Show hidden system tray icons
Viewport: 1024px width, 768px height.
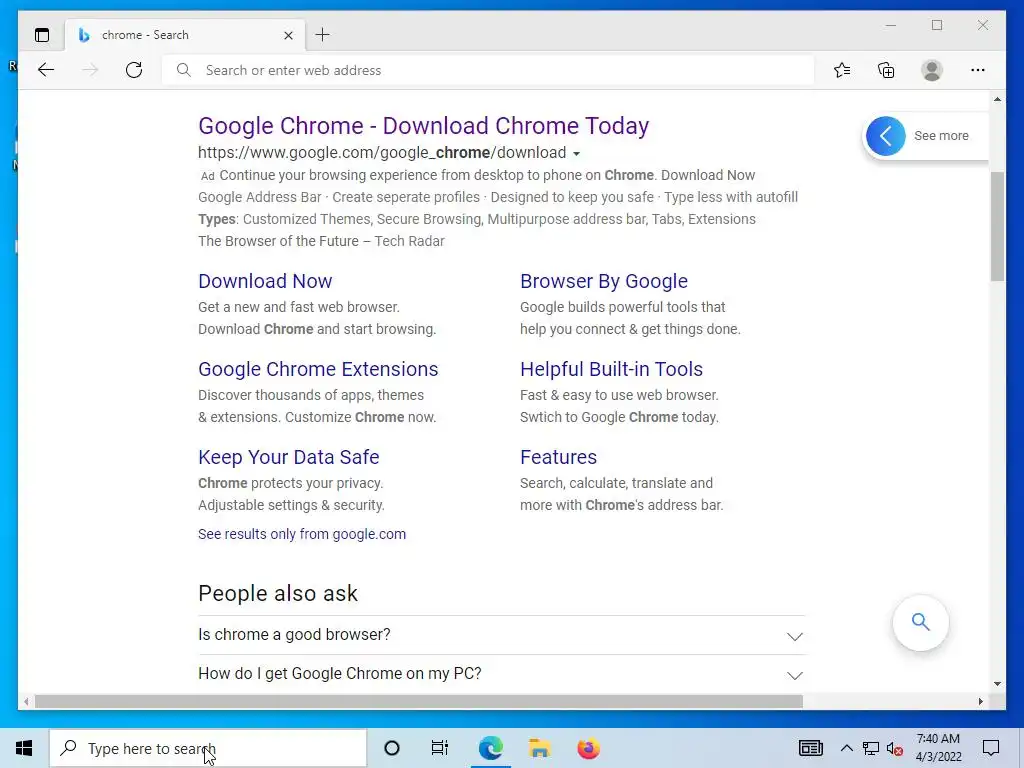tap(846, 748)
